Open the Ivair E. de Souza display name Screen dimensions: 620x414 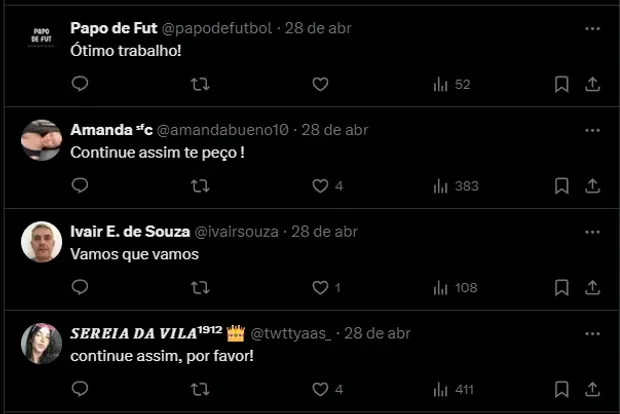130,231
